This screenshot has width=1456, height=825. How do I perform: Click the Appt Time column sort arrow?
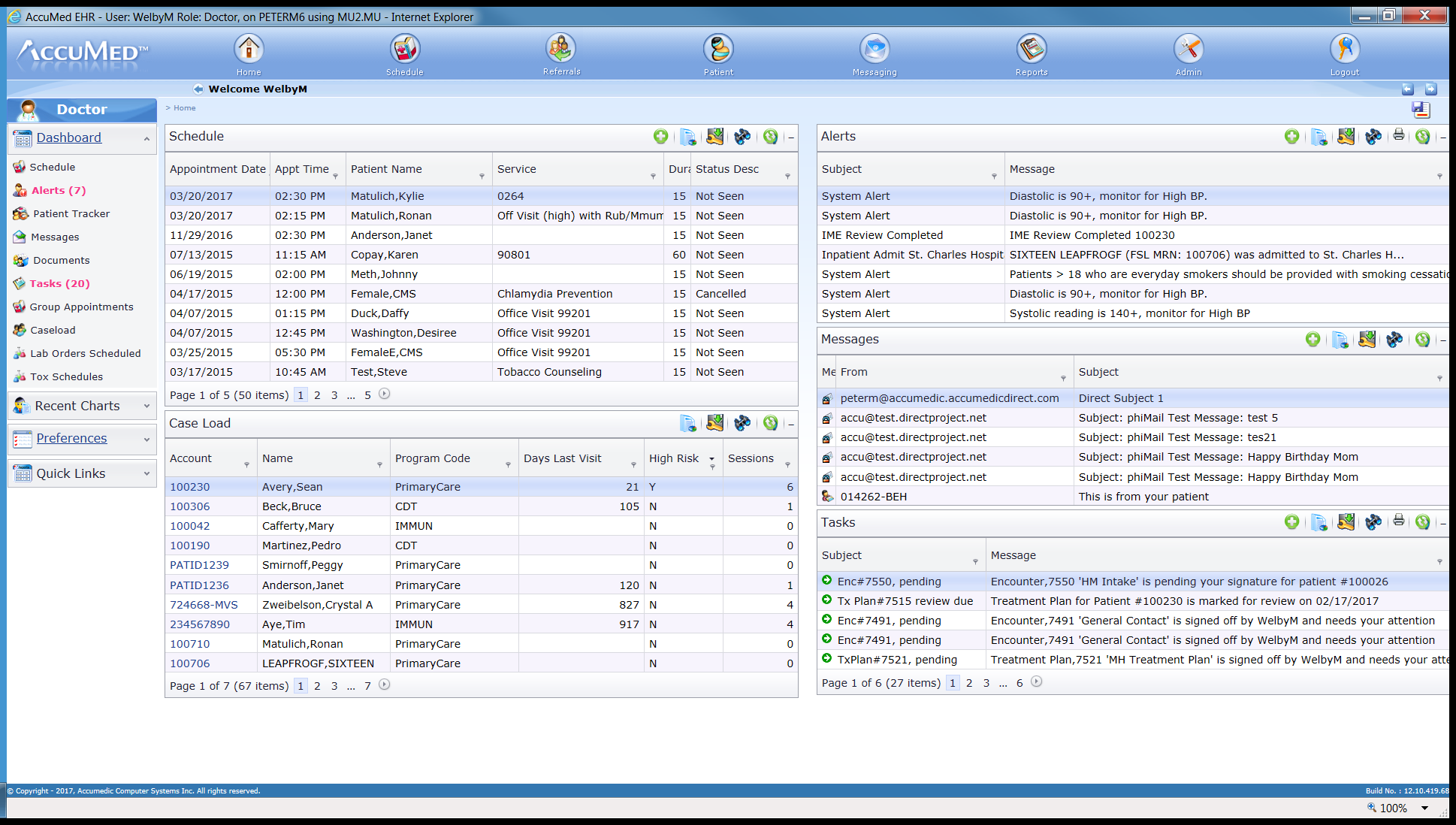(x=339, y=176)
